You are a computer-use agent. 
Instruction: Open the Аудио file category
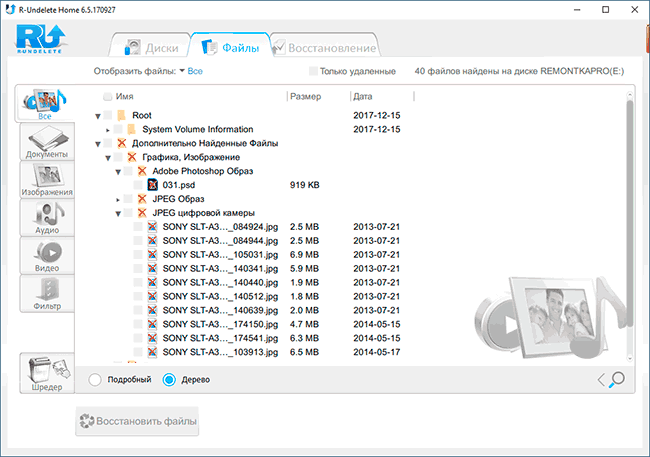point(47,217)
